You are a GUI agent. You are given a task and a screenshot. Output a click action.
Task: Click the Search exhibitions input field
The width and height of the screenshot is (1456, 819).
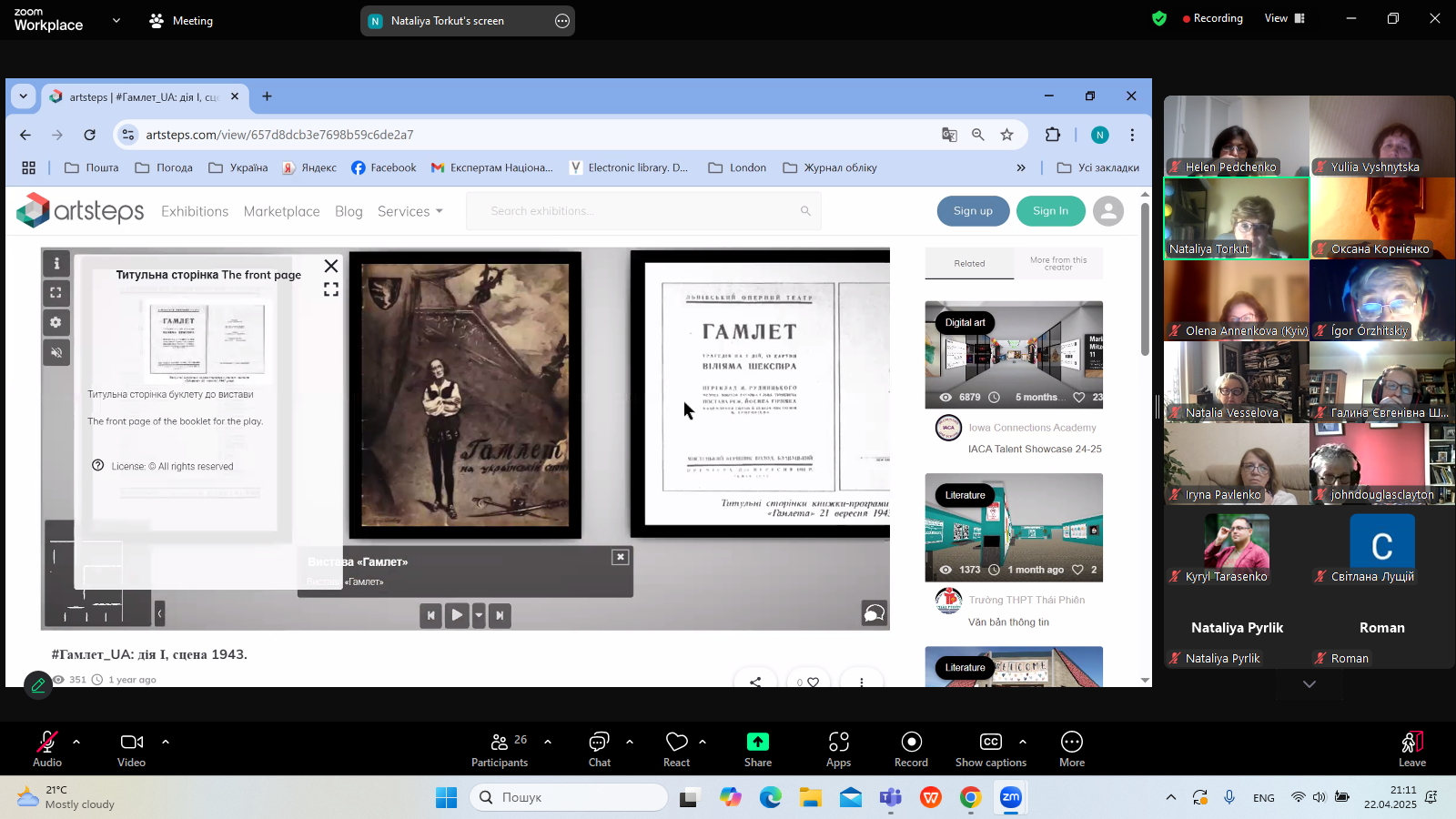[x=642, y=211]
